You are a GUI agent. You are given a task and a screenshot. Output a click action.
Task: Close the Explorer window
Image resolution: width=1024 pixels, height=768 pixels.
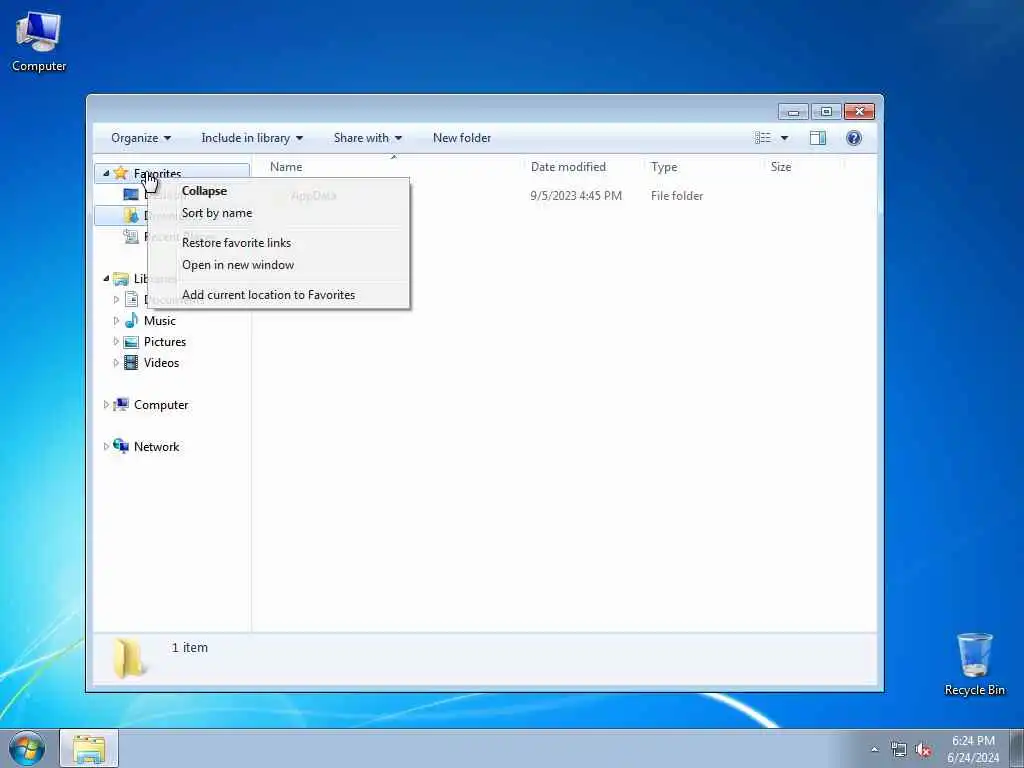(x=859, y=112)
